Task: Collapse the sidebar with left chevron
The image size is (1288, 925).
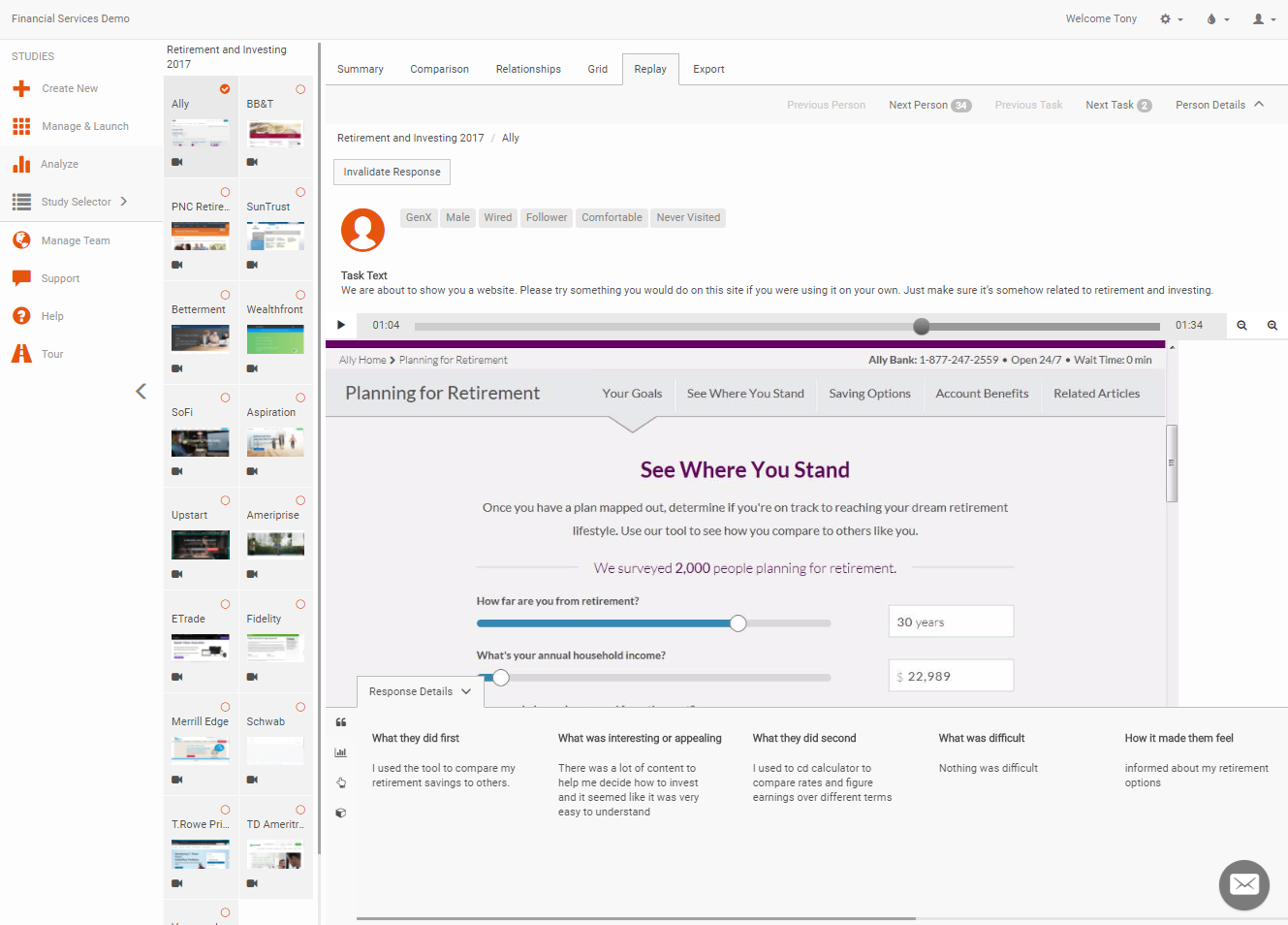Action: pyautogui.click(x=141, y=391)
